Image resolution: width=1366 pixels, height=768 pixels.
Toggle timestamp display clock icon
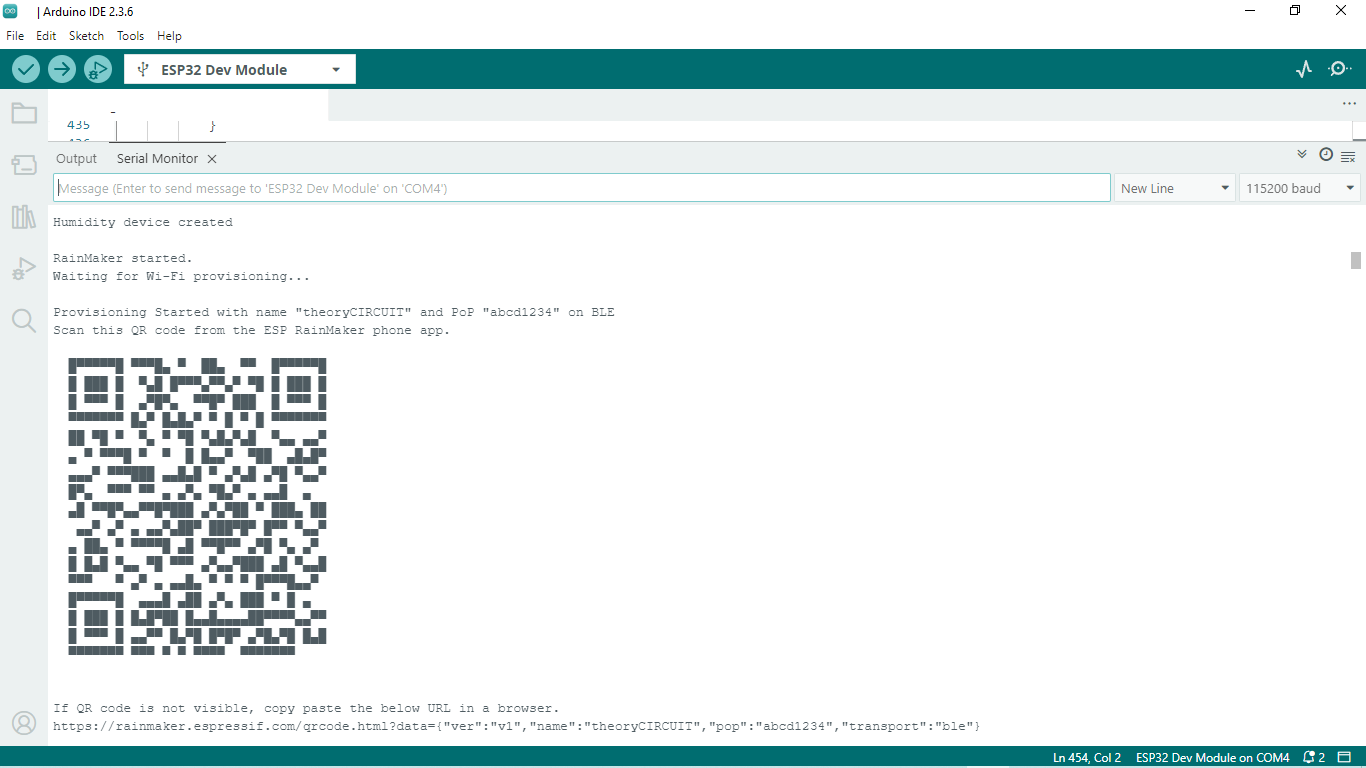pos(1326,155)
